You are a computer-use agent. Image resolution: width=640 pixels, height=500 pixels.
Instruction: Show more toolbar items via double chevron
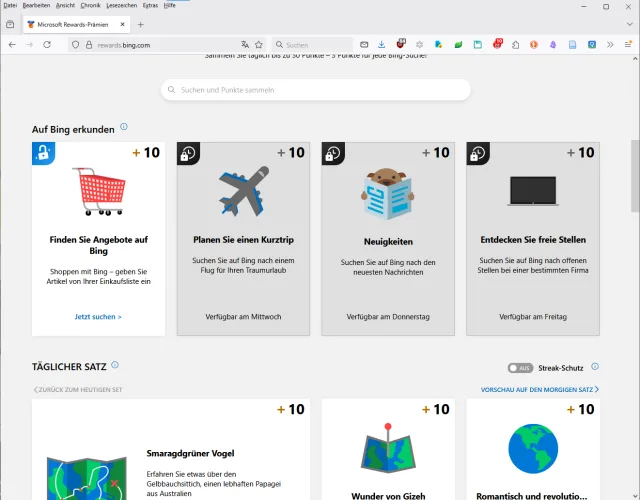[x=610, y=45]
